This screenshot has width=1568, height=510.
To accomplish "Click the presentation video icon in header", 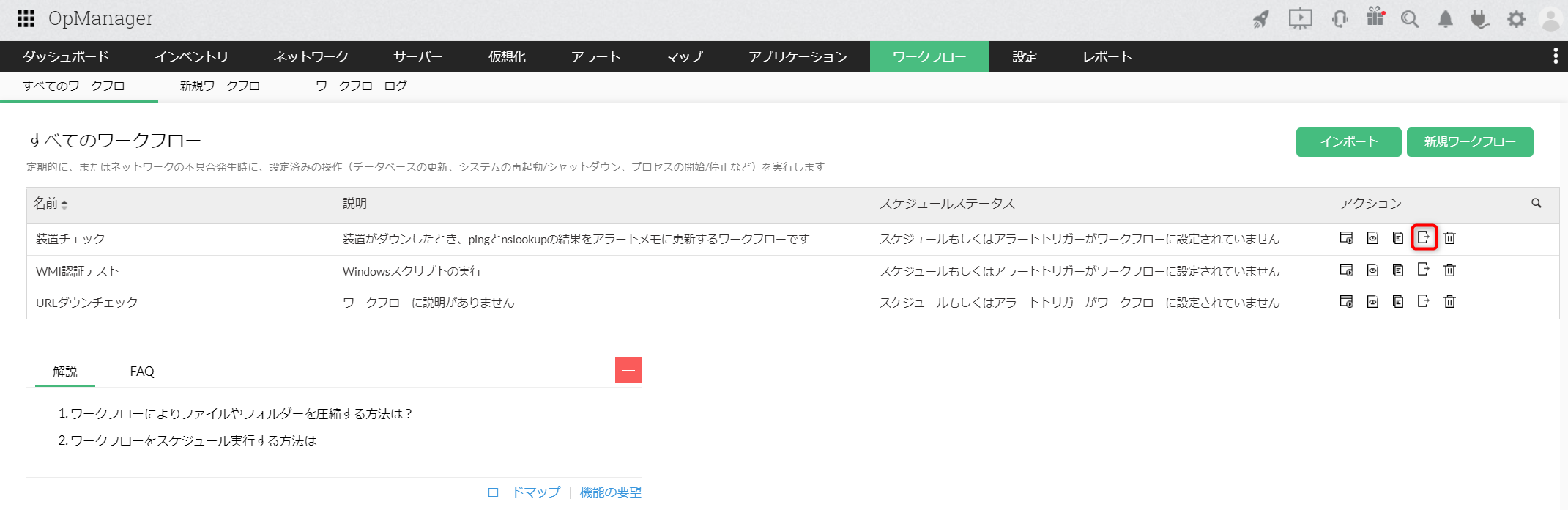I will [1300, 19].
